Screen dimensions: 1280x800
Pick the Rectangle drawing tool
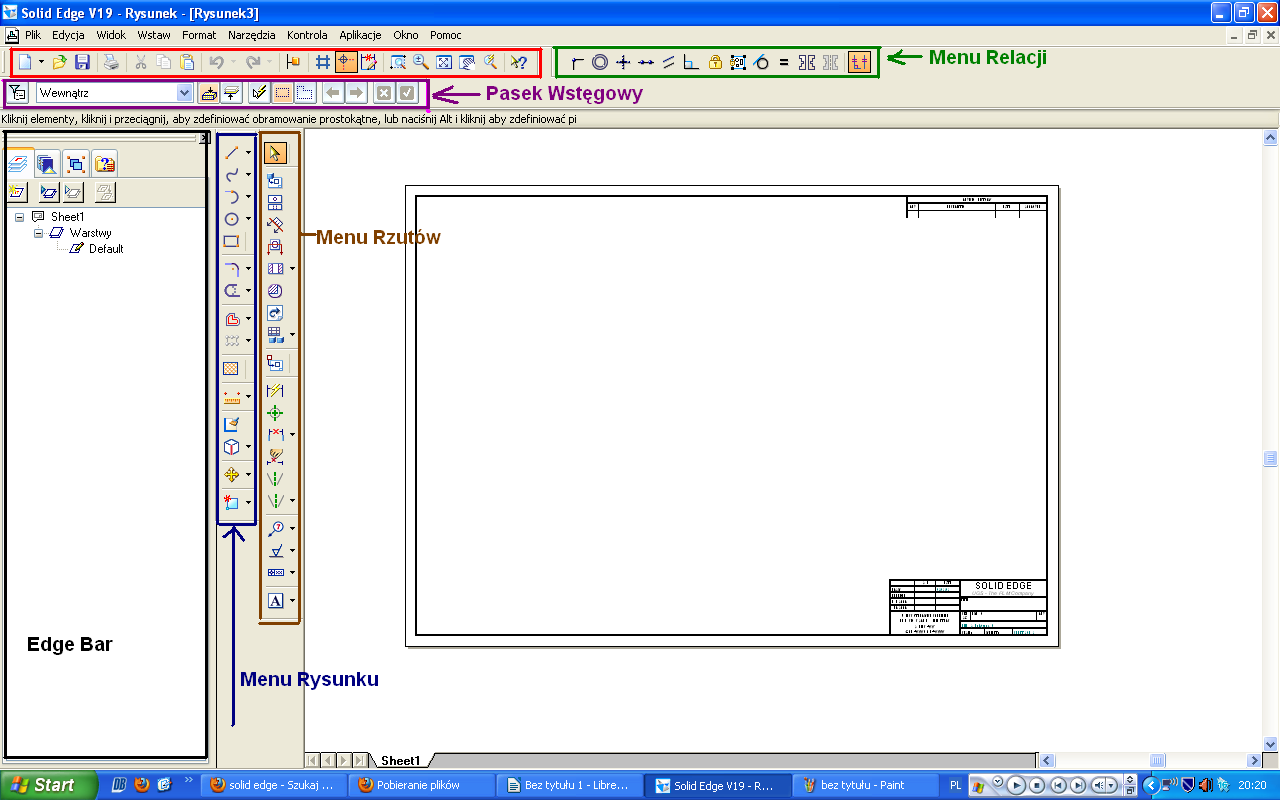tap(231, 241)
